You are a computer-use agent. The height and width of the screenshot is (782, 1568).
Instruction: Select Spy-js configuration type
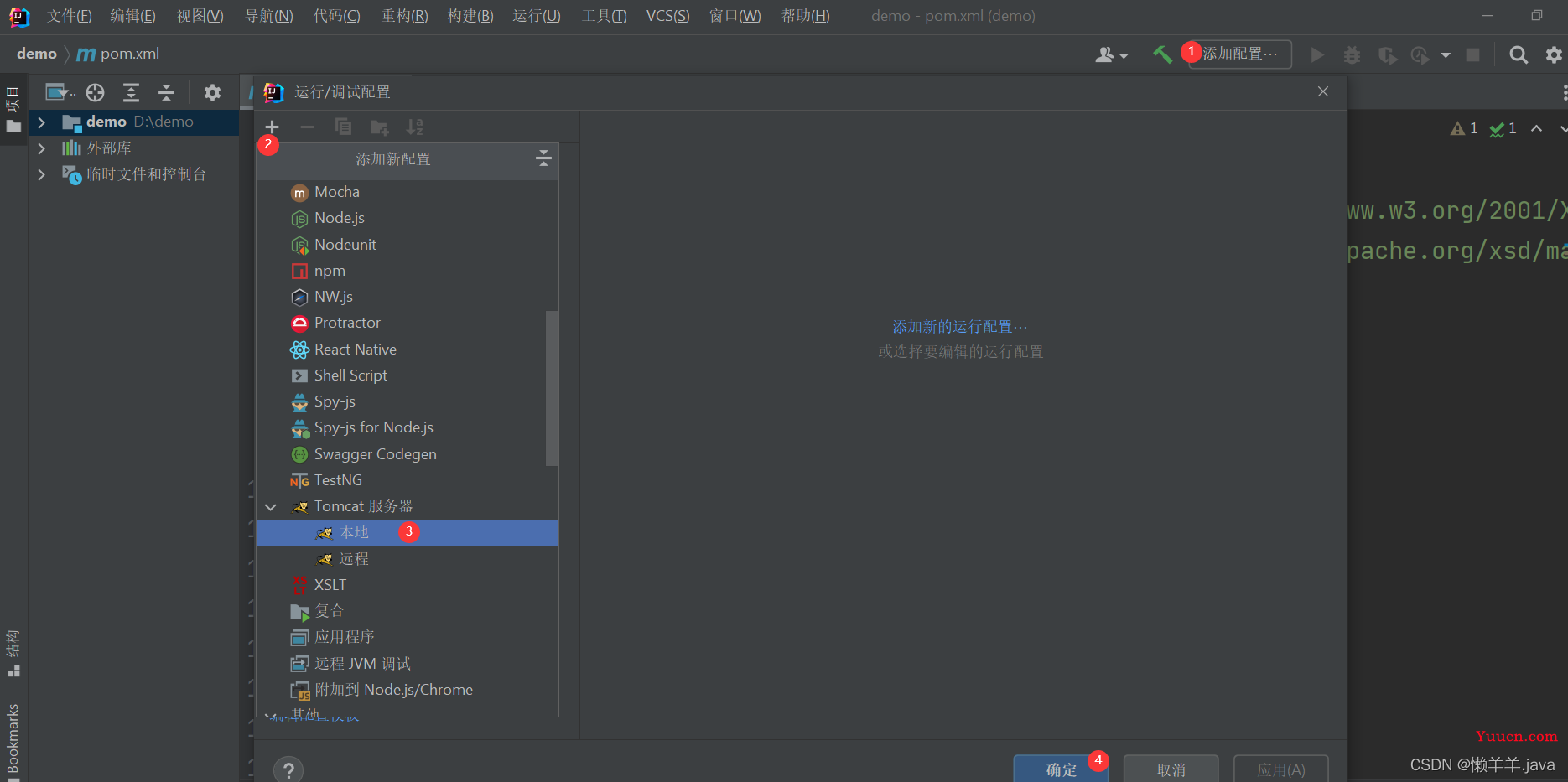[408, 401]
